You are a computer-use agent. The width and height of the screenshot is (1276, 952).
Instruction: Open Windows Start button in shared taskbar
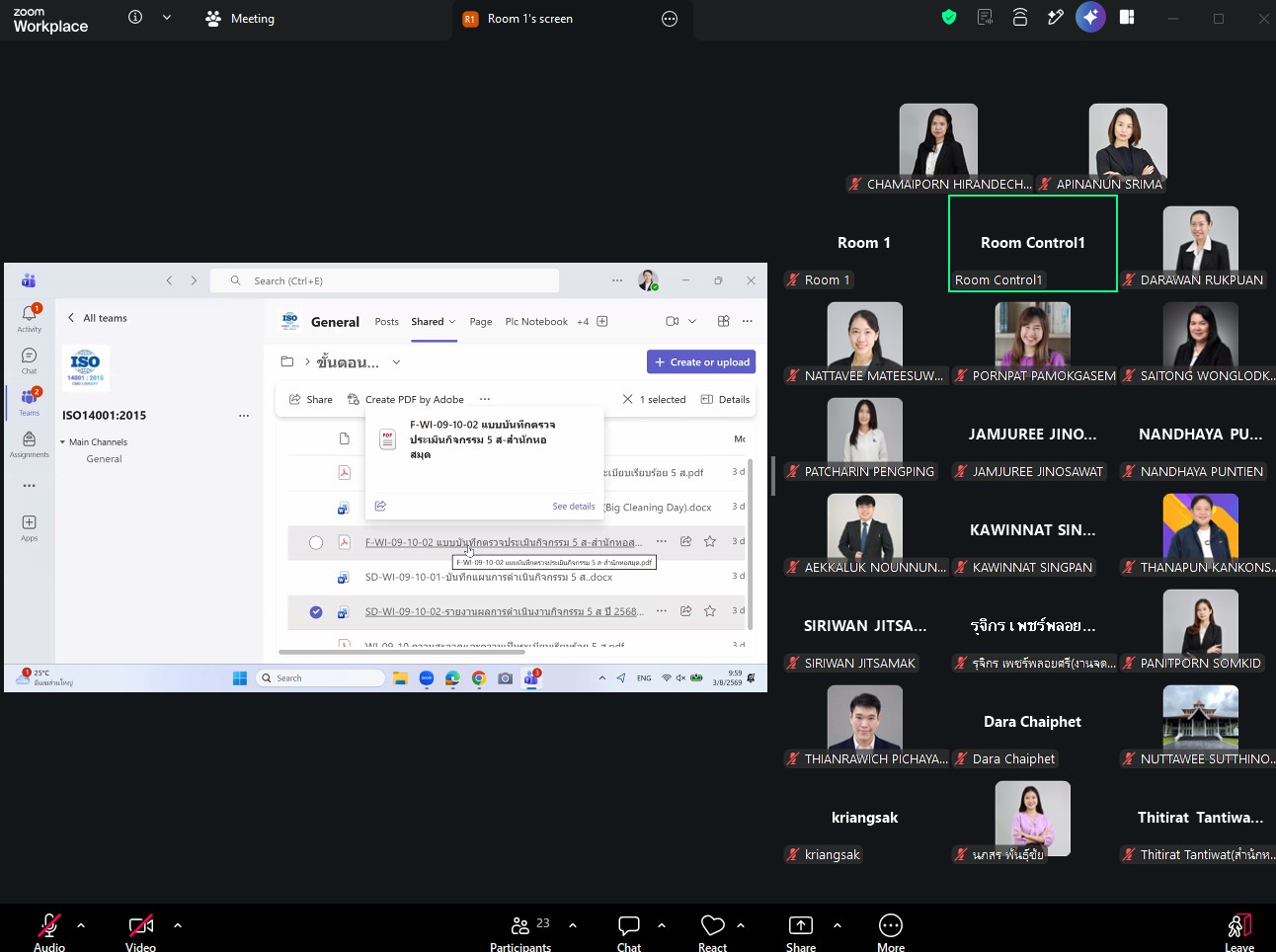point(240,678)
